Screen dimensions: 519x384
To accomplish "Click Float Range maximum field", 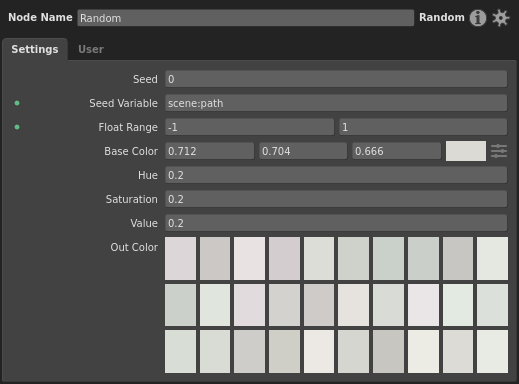I will coord(423,127).
